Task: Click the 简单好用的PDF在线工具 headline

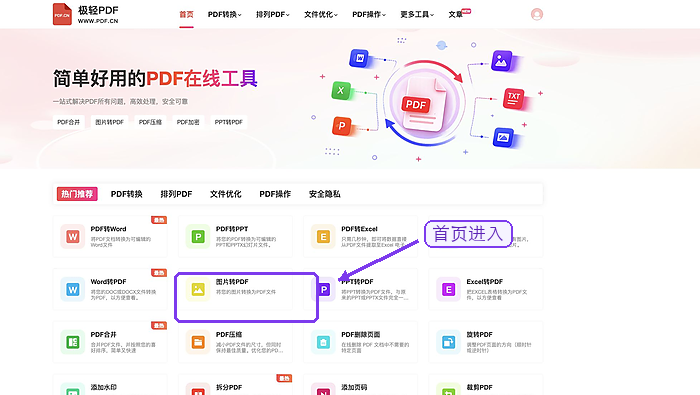Action: (x=155, y=79)
